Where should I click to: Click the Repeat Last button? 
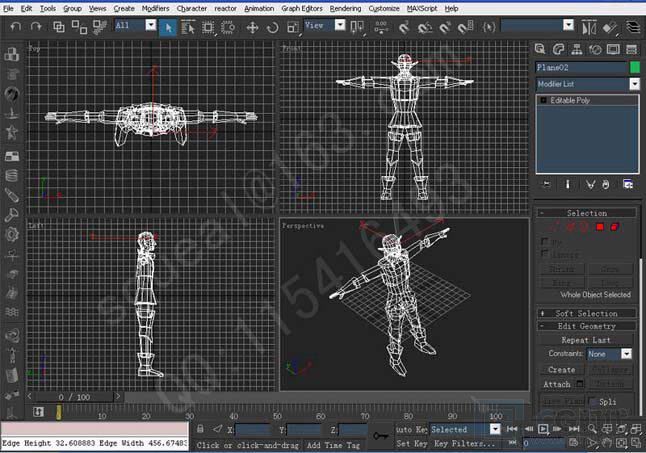(x=585, y=340)
